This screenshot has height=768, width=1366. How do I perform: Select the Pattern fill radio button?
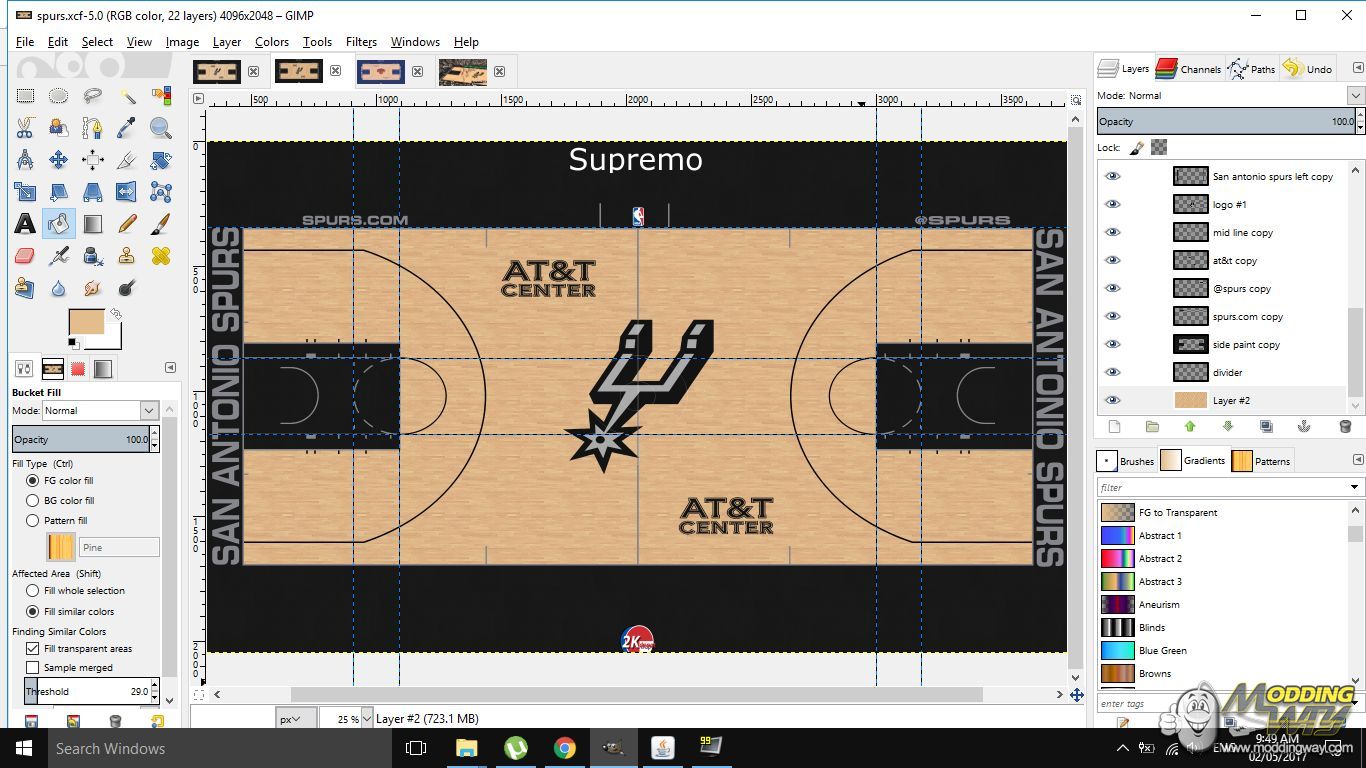(33, 520)
